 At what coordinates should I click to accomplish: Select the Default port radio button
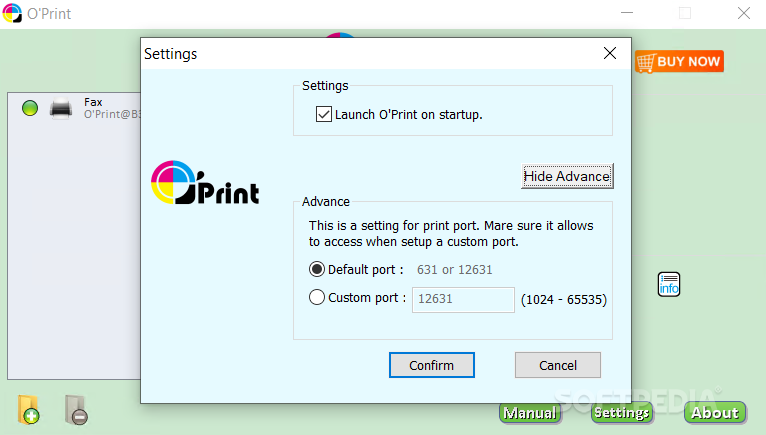pyautogui.click(x=317, y=269)
